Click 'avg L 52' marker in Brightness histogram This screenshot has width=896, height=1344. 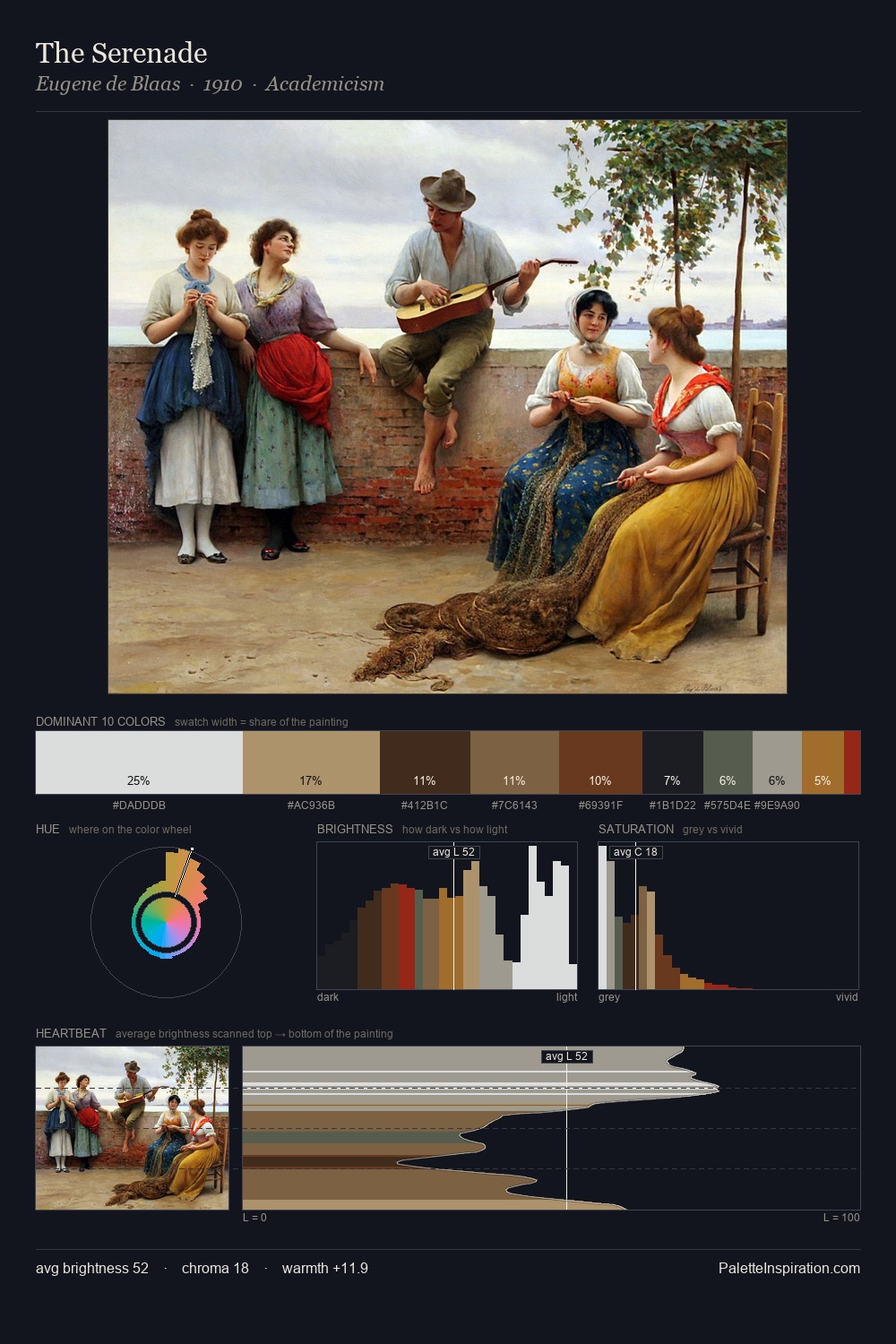453,852
